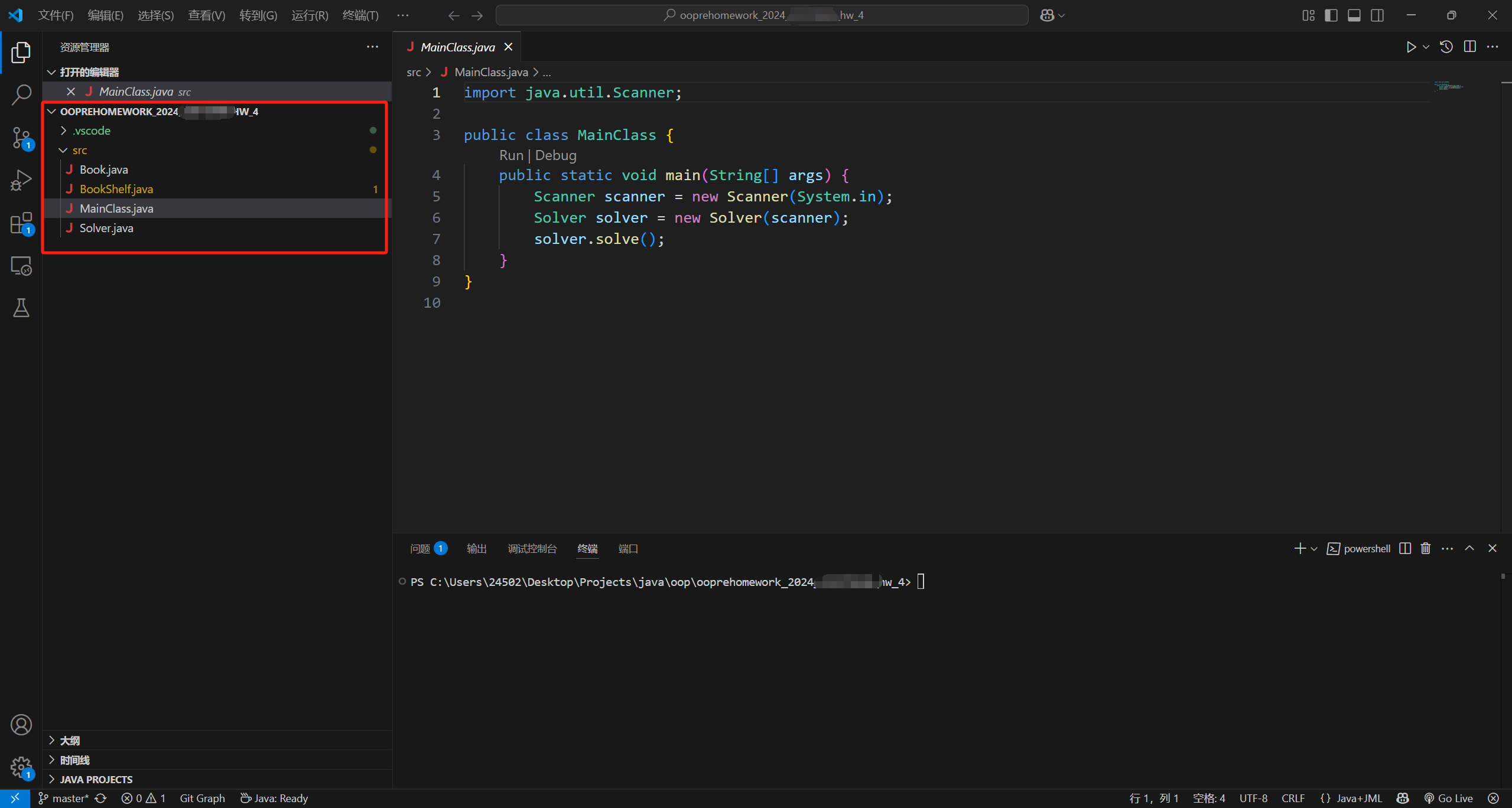1512x808 pixels.
Task: Click the Debug CodeLens link above main
Action: pyautogui.click(x=555, y=155)
